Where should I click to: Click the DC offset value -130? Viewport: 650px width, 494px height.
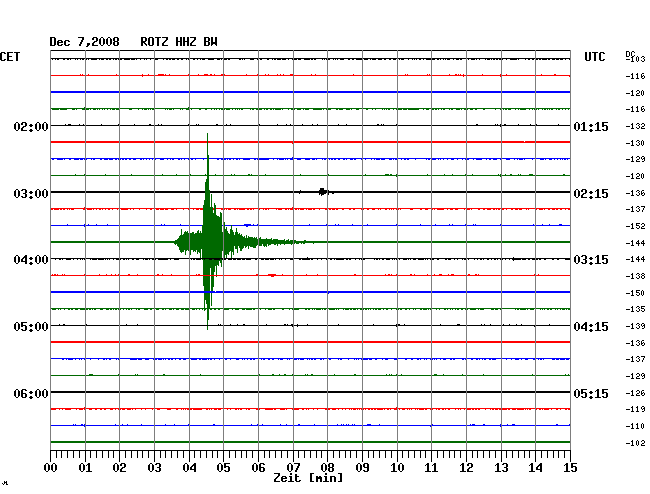[x=635, y=143]
